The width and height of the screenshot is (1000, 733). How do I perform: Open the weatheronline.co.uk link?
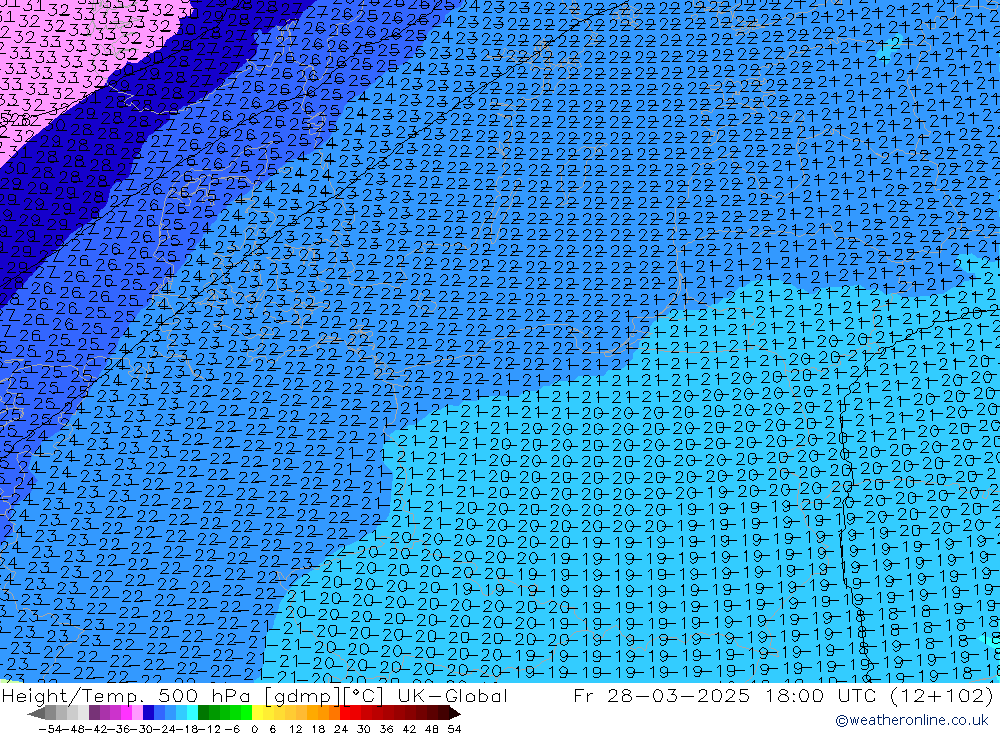click(x=911, y=720)
